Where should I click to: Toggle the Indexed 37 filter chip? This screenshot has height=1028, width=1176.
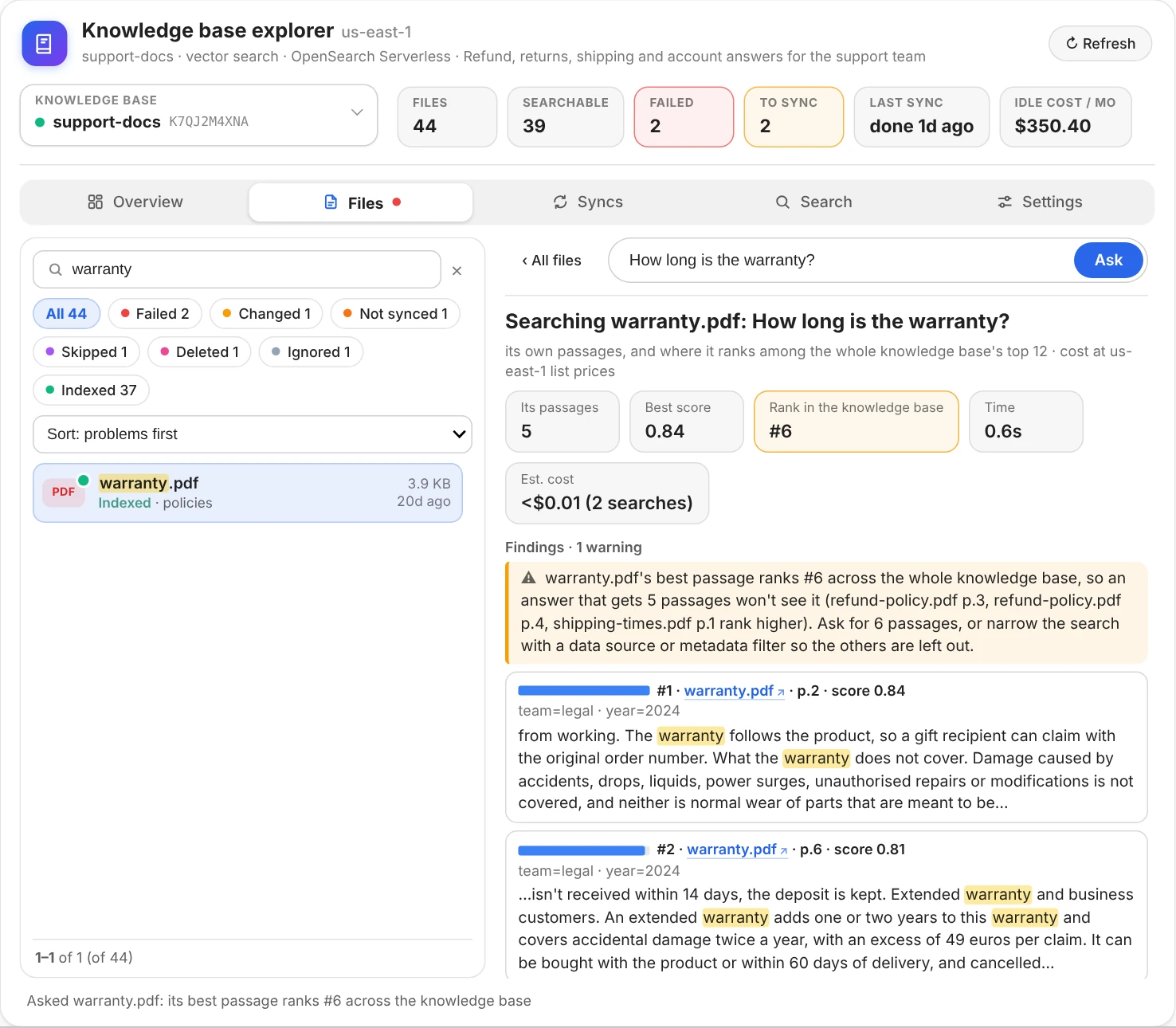(x=91, y=390)
